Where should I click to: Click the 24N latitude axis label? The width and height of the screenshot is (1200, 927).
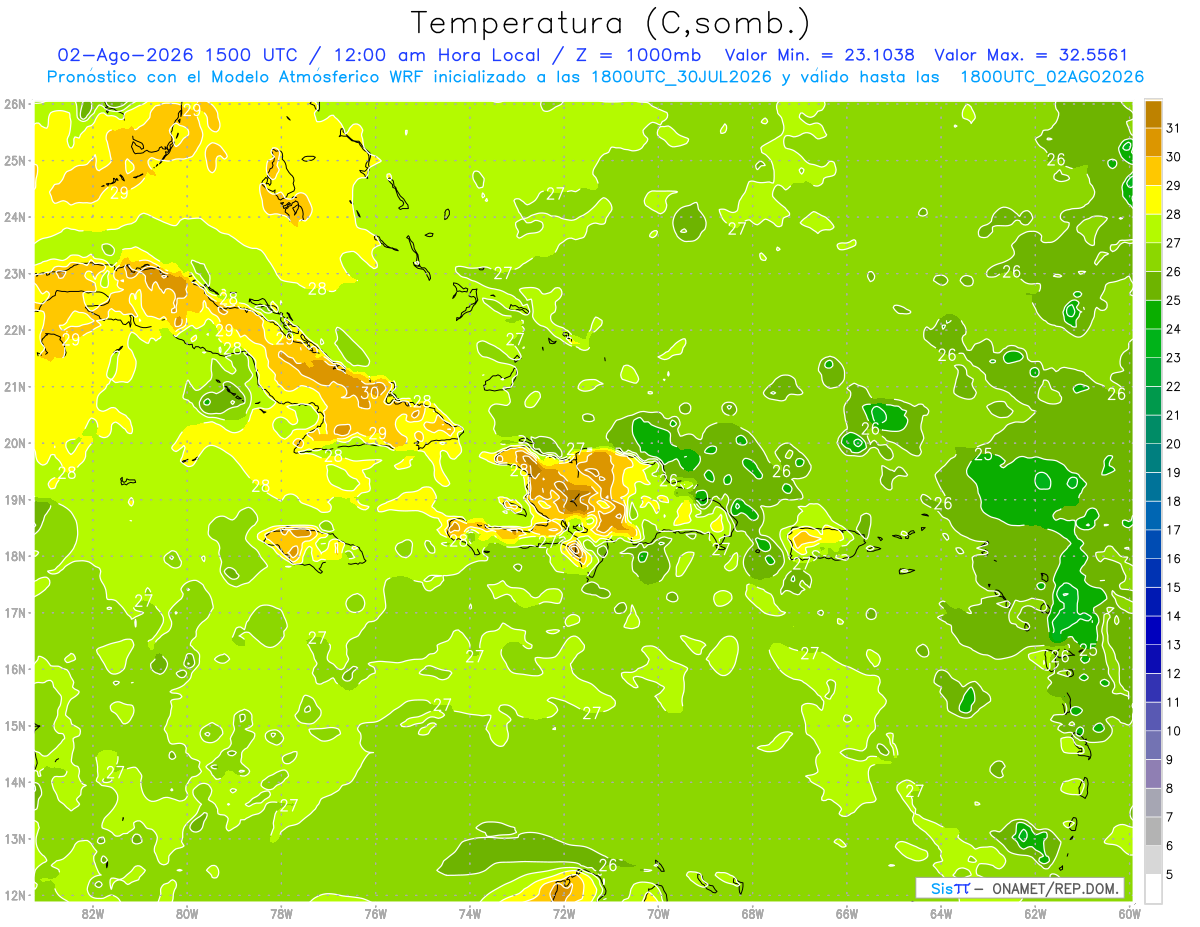[14, 217]
